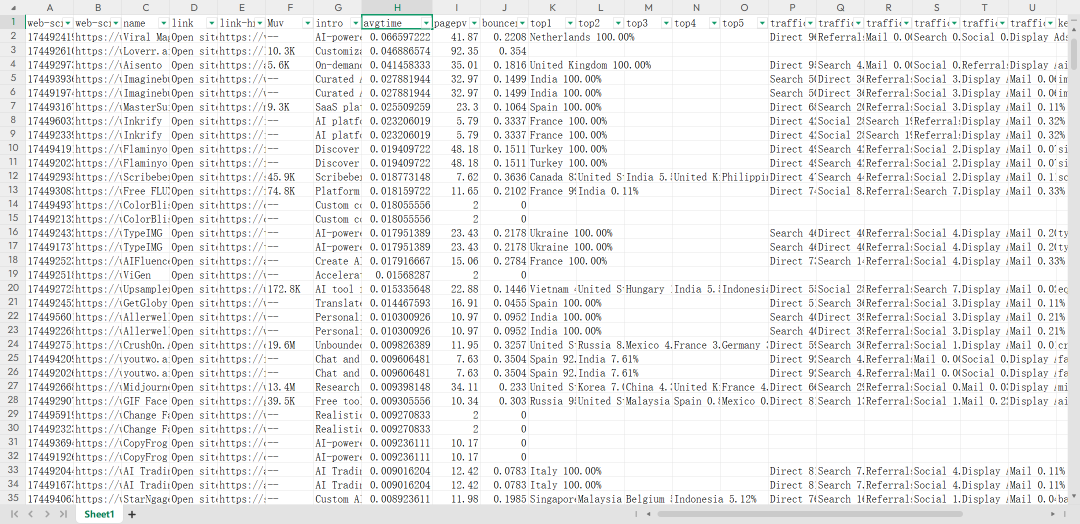Jump to the first sheet with navigation arrow
The image size is (1080, 524).
pos(15,514)
